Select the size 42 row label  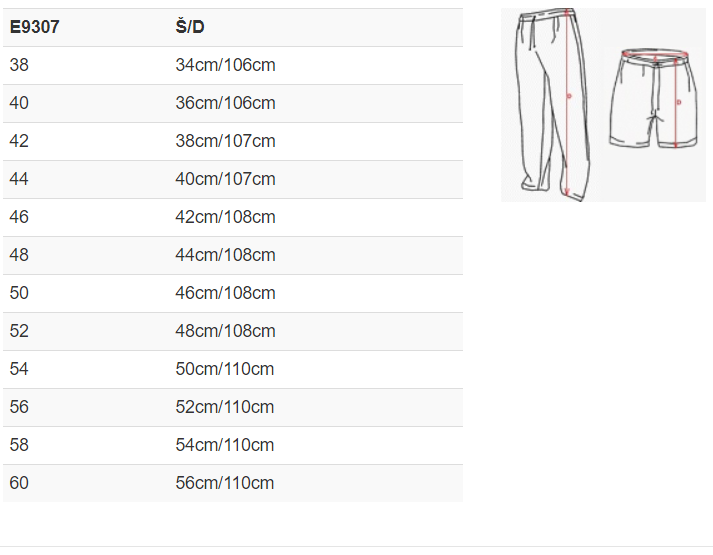[x=19, y=141]
